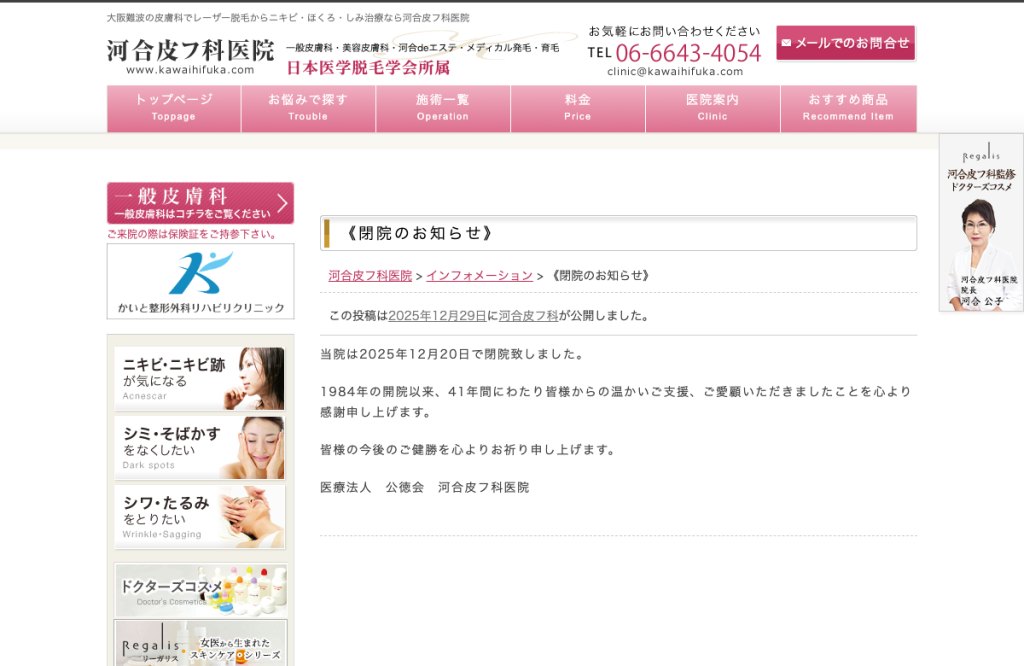Click the 《閉院のお知らせ》 breadcrumb text
This screenshot has height=666, width=1024.
[600, 276]
